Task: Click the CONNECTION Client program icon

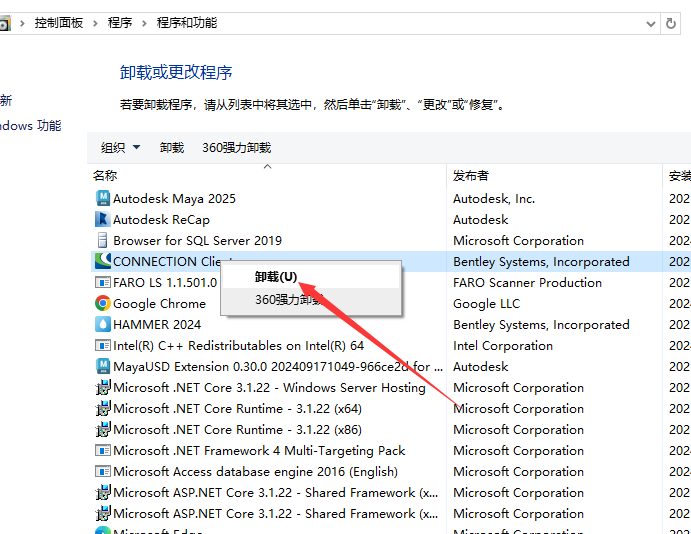Action: pos(103,261)
